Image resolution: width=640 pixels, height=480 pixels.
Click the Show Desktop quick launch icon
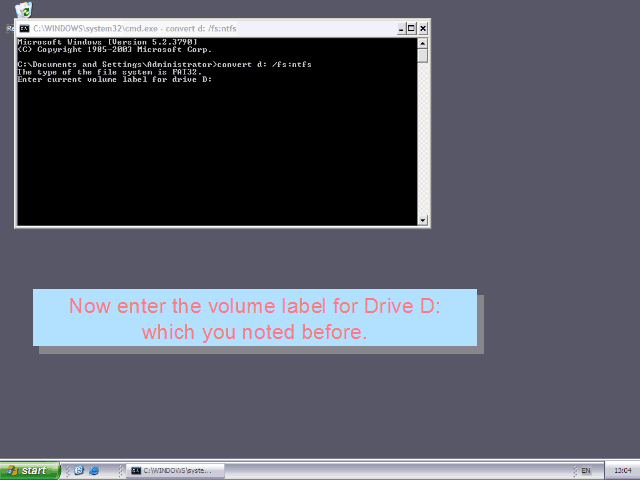click(78, 470)
